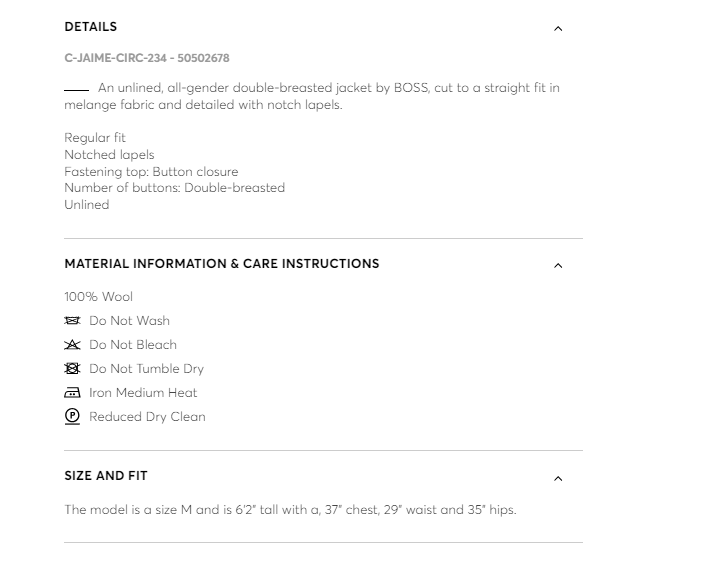Screen dimensions: 706x567
Task: Click the Do Not Tumble Dry icon
Action: (x=72, y=369)
